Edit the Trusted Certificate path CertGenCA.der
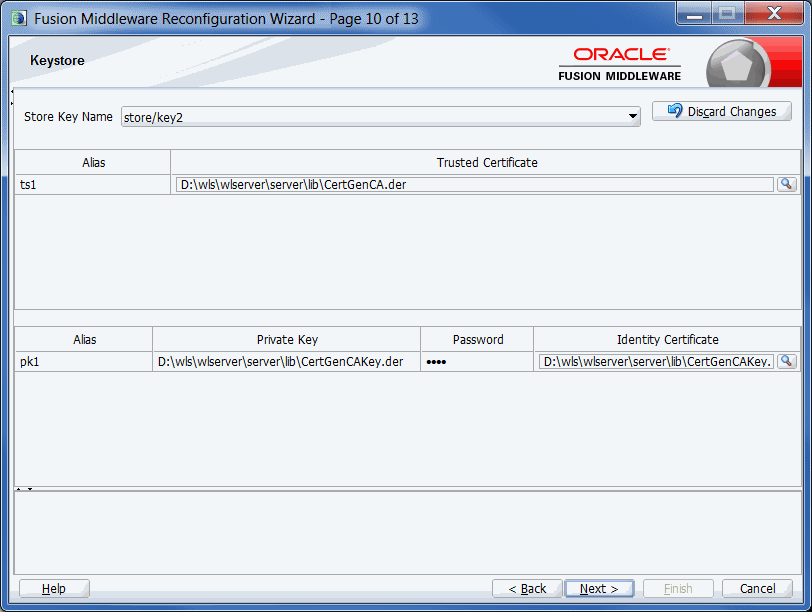Viewport: 812px width, 612px height. (474, 185)
